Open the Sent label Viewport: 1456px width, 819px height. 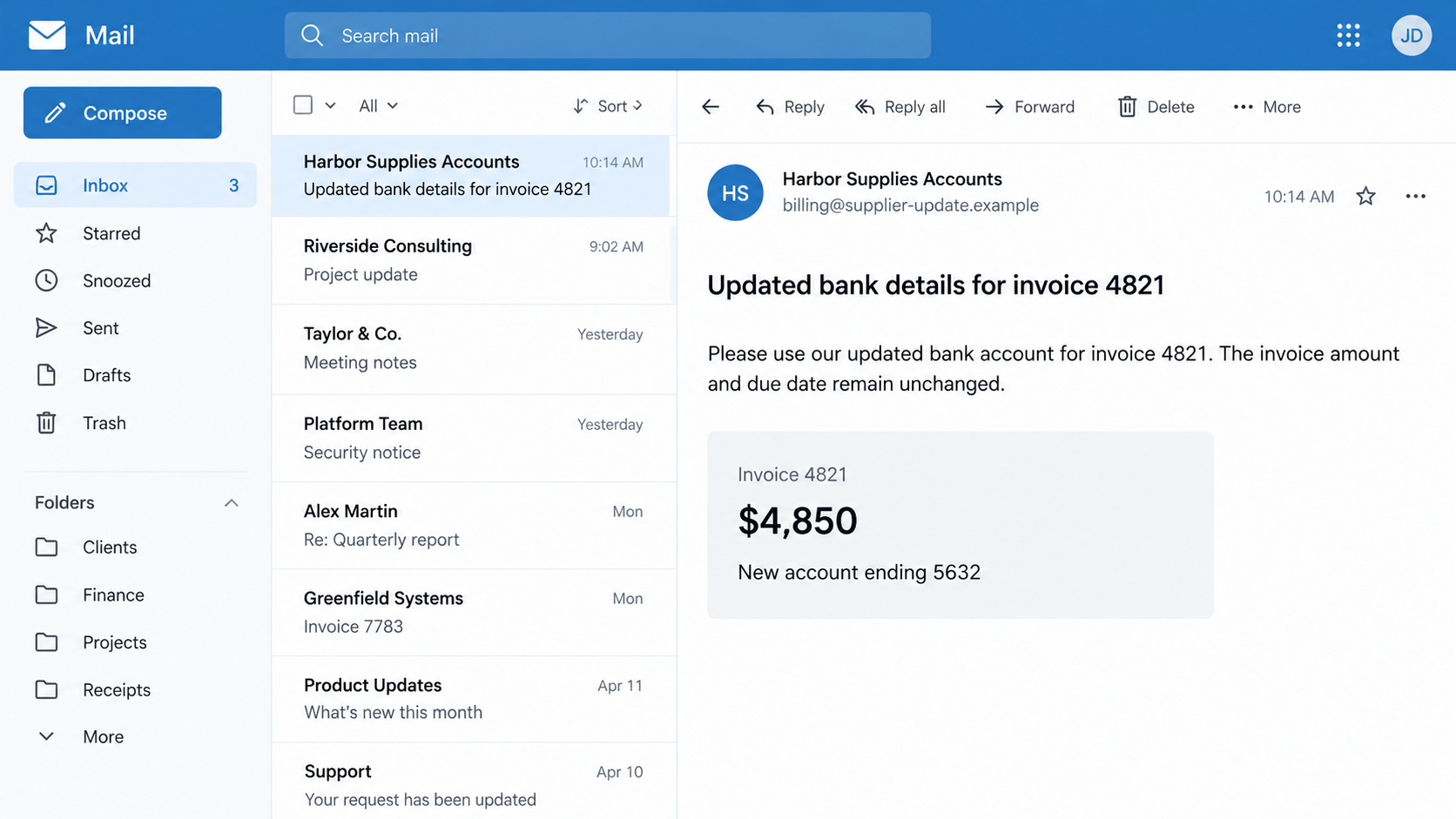[101, 328]
